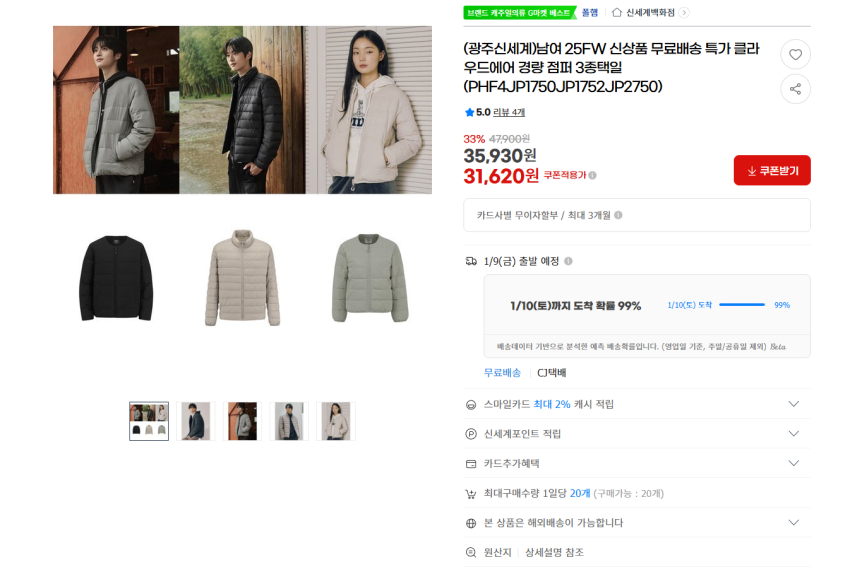Click the 99% arrival probability bar
The width and height of the screenshot is (850, 572).
point(742,305)
